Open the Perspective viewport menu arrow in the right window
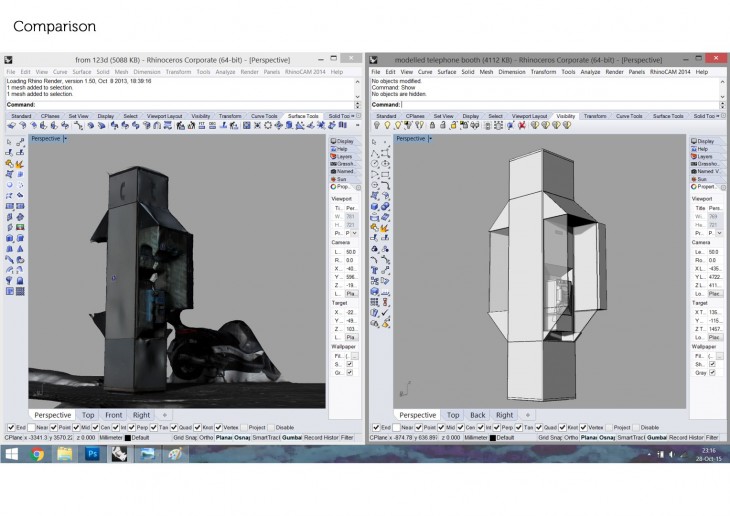Viewport: 730px width, 516px height. [430, 139]
